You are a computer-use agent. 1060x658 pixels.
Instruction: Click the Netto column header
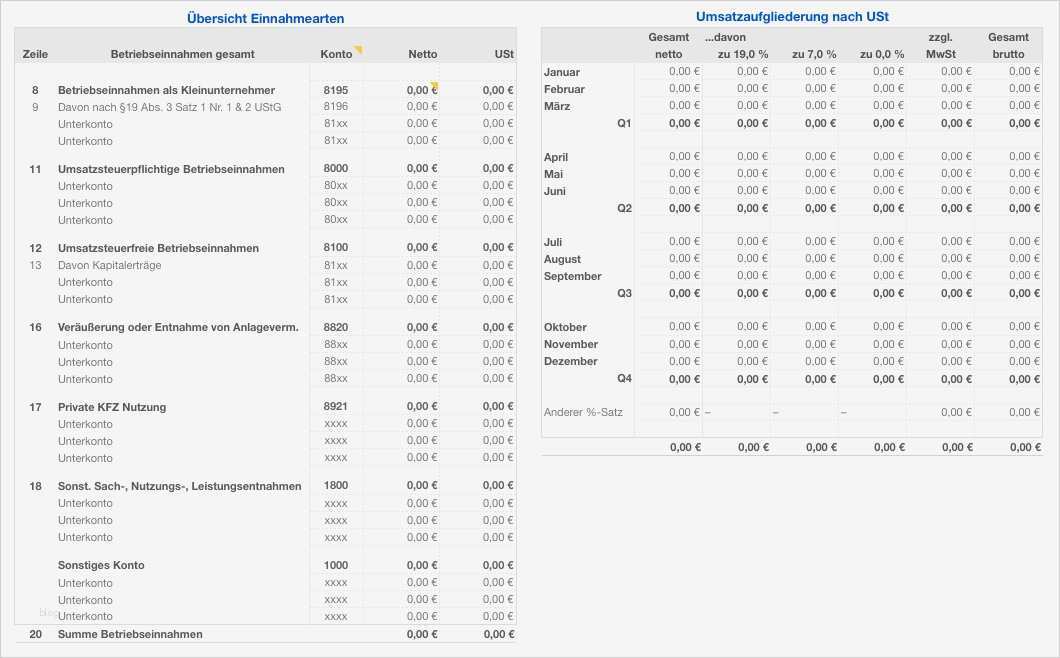click(x=423, y=54)
